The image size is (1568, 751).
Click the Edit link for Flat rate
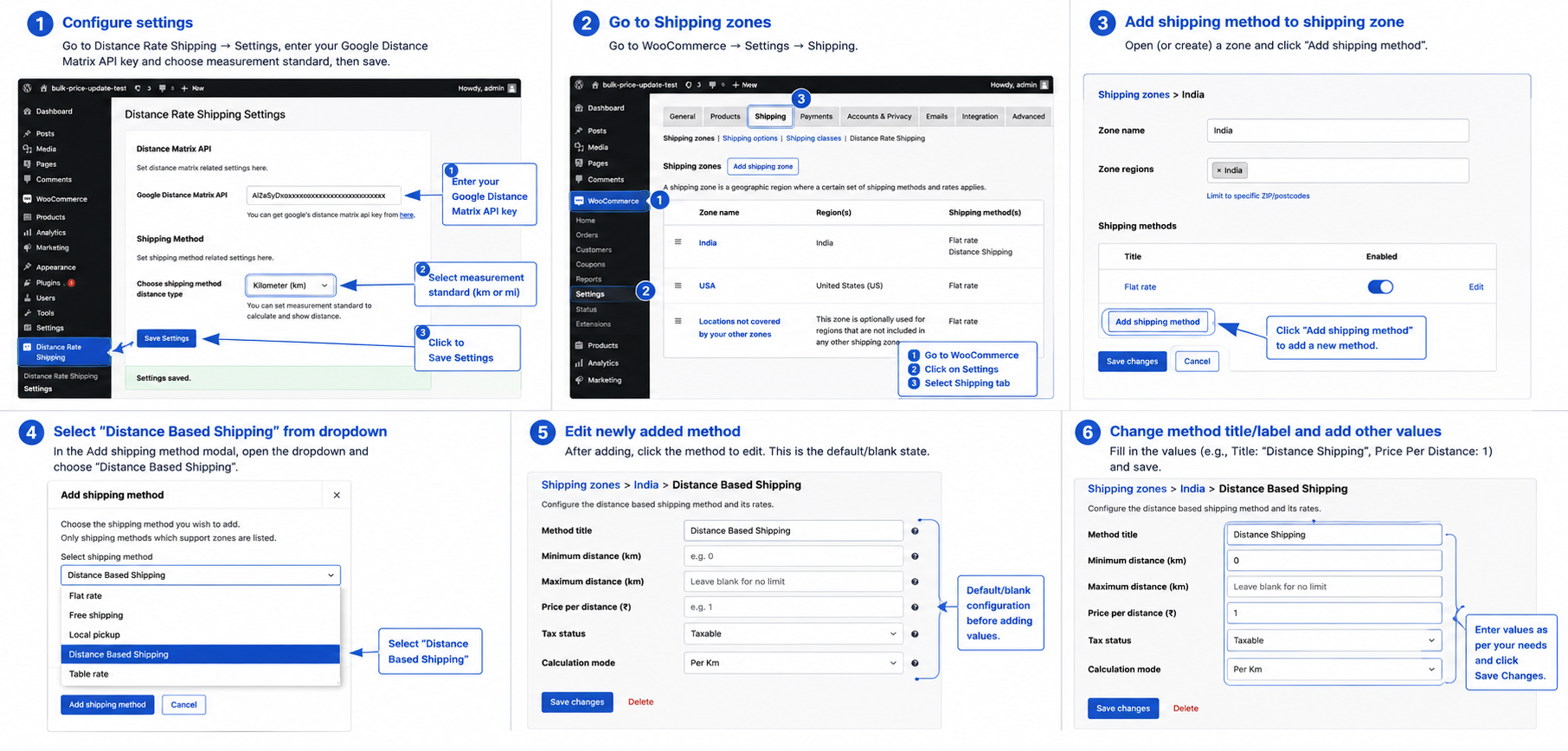tap(1475, 287)
